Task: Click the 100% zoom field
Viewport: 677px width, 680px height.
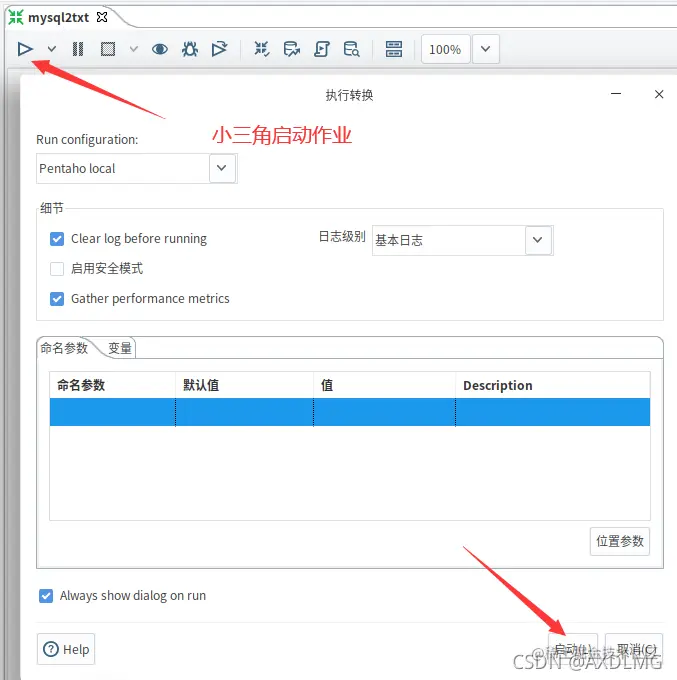Action: coord(445,49)
